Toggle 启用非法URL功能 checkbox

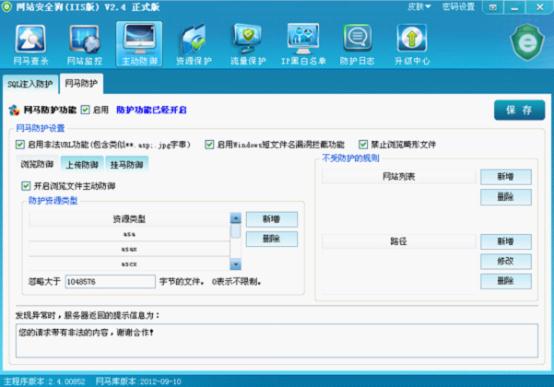click(x=20, y=144)
